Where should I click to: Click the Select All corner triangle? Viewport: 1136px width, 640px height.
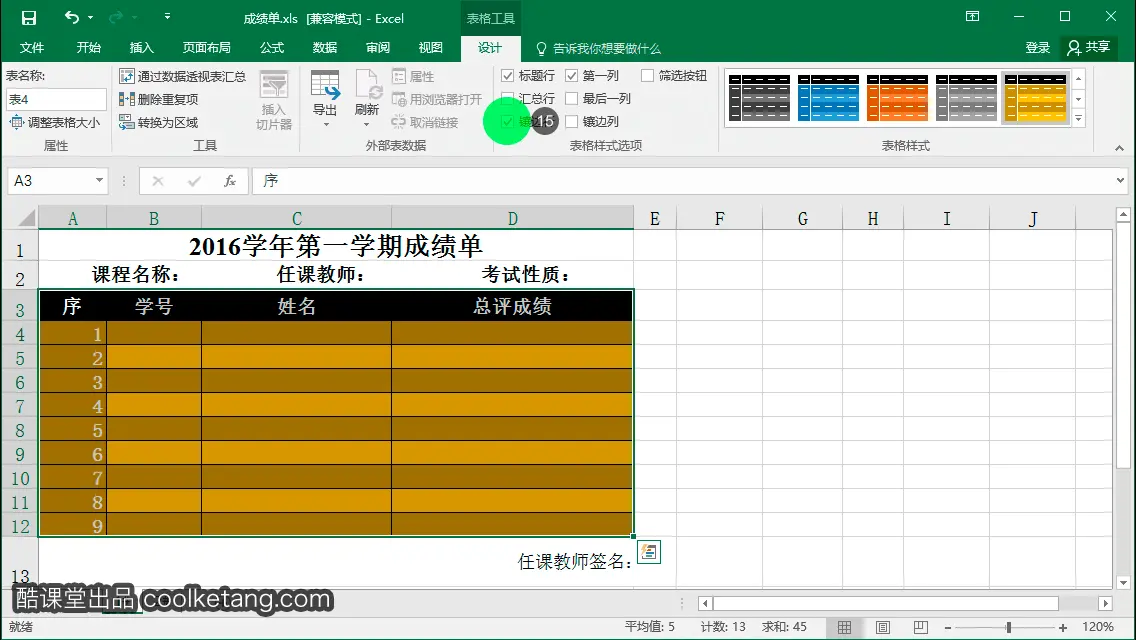[x=26, y=217]
